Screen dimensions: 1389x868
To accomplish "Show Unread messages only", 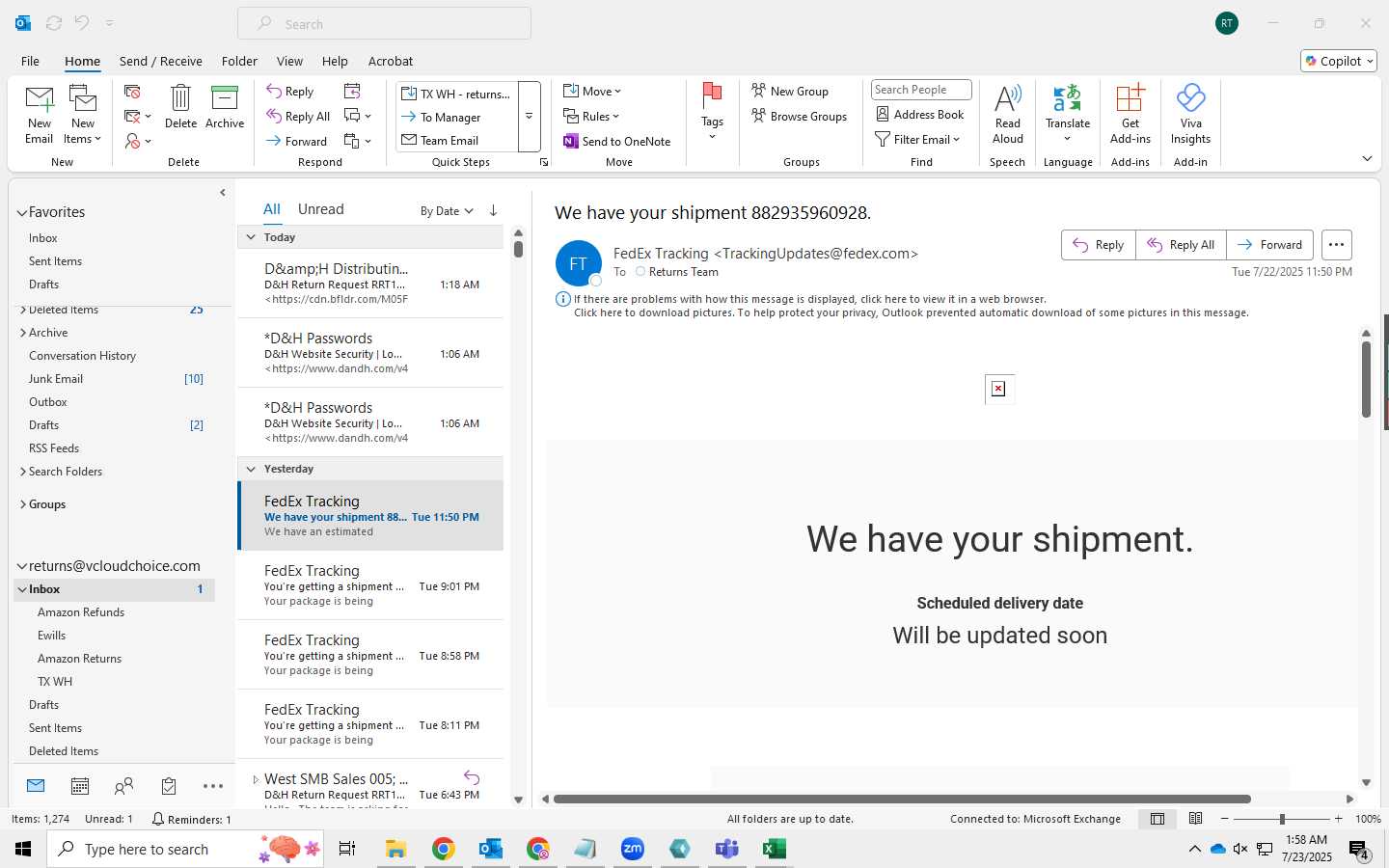I will [321, 209].
